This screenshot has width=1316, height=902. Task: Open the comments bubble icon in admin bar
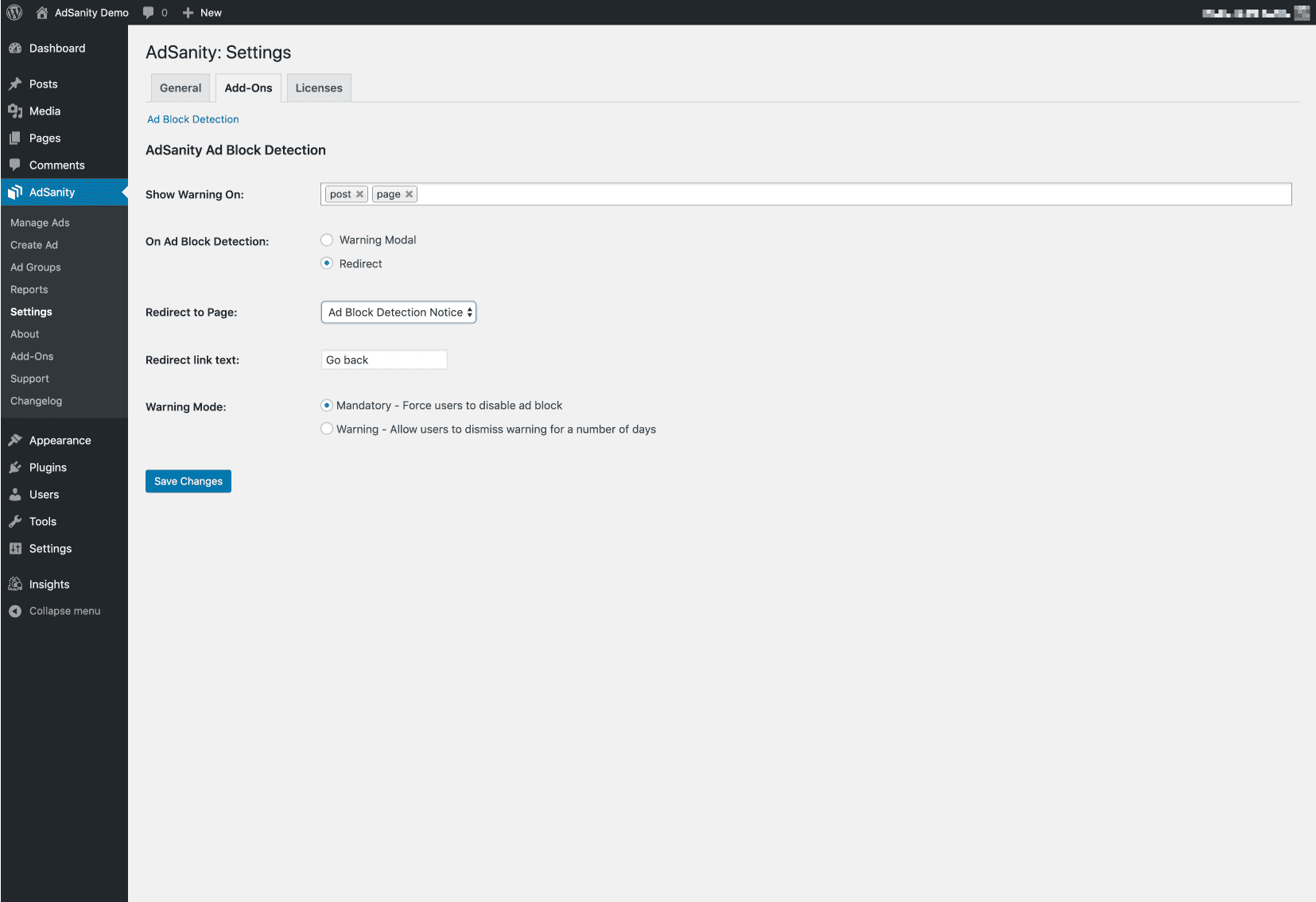[149, 13]
